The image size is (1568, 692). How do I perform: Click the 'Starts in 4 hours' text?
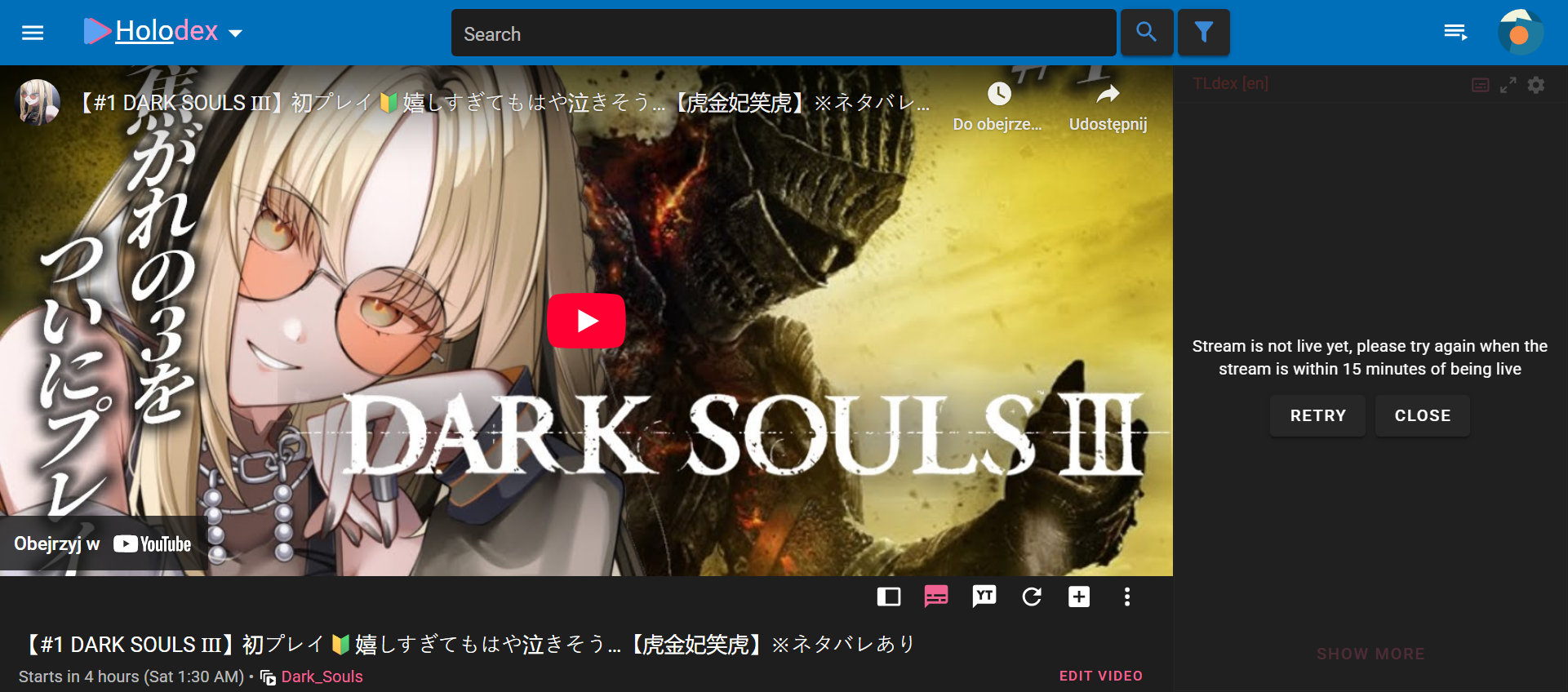point(131,676)
